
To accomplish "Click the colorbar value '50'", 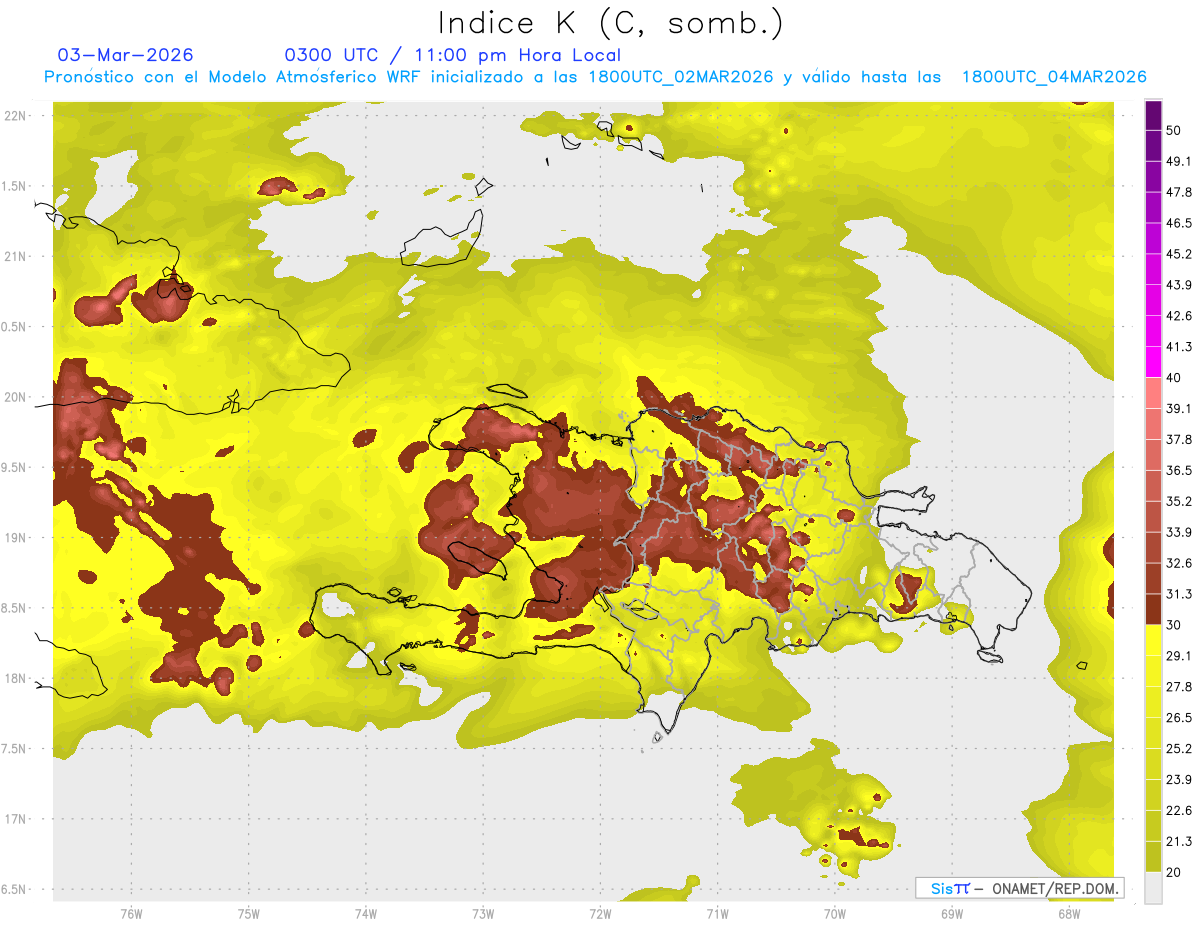I will pyautogui.click(x=1174, y=131).
